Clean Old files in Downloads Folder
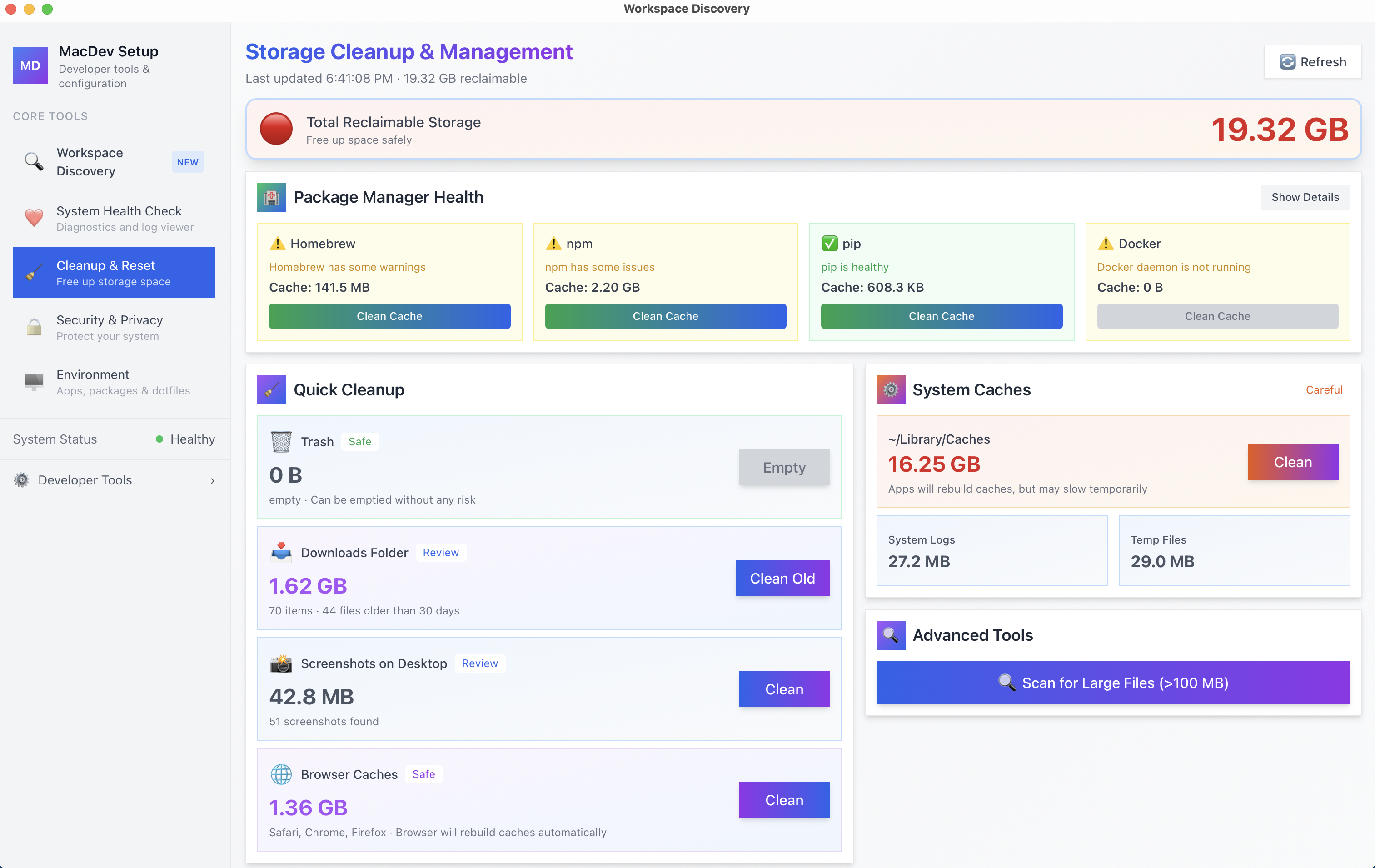Image resolution: width=1375 pixels, height=868 pixels. [782, 578]
